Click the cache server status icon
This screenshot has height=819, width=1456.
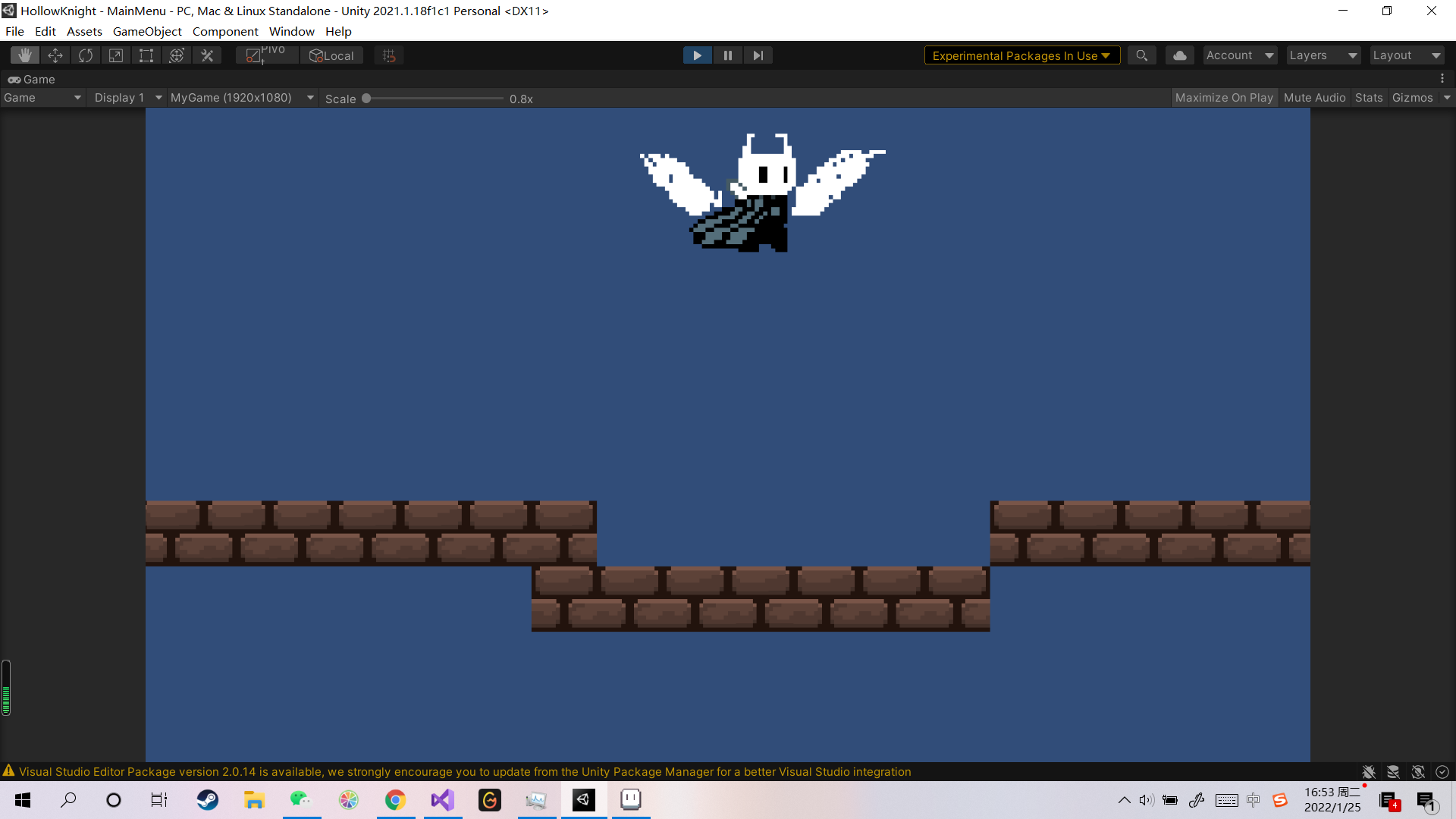(1393, 772)
